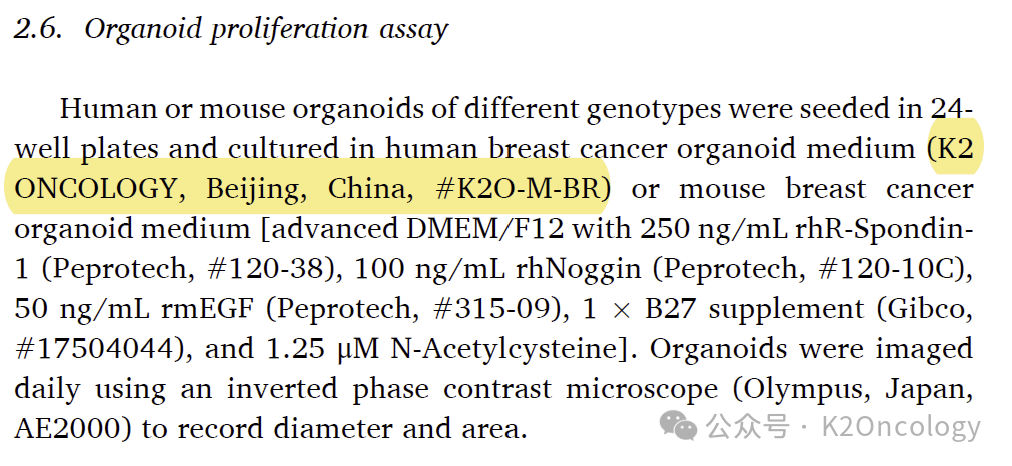Screen dimensions: 1012x466
Task: Click the highlighted catalog number #K2O-M-BR
Action: [x=521, y=189]
